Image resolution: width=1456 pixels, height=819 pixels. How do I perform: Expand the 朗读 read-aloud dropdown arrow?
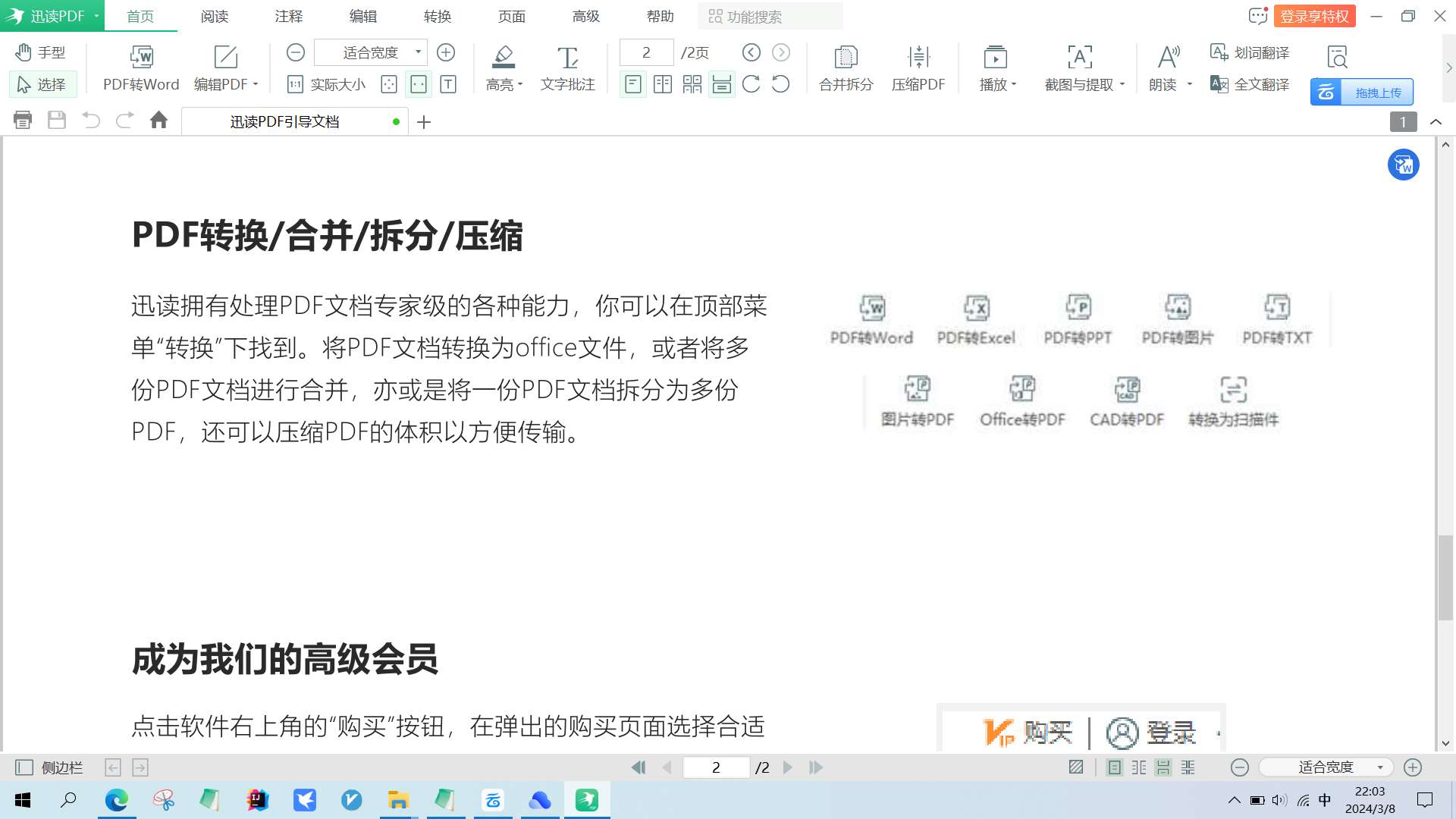coord(1190,84)
